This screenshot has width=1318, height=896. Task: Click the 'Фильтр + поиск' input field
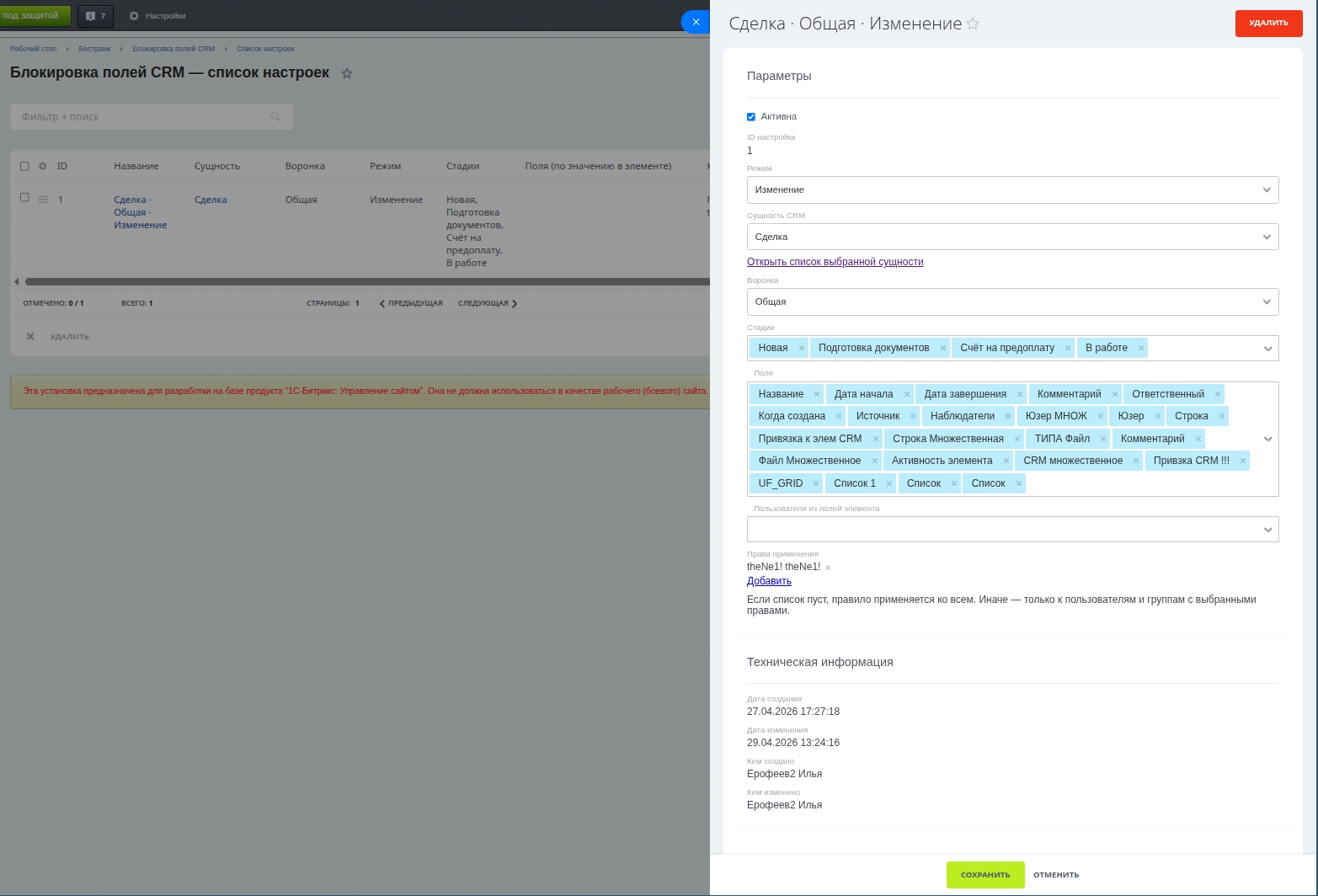pyautogui.click(x=152, y=117)
